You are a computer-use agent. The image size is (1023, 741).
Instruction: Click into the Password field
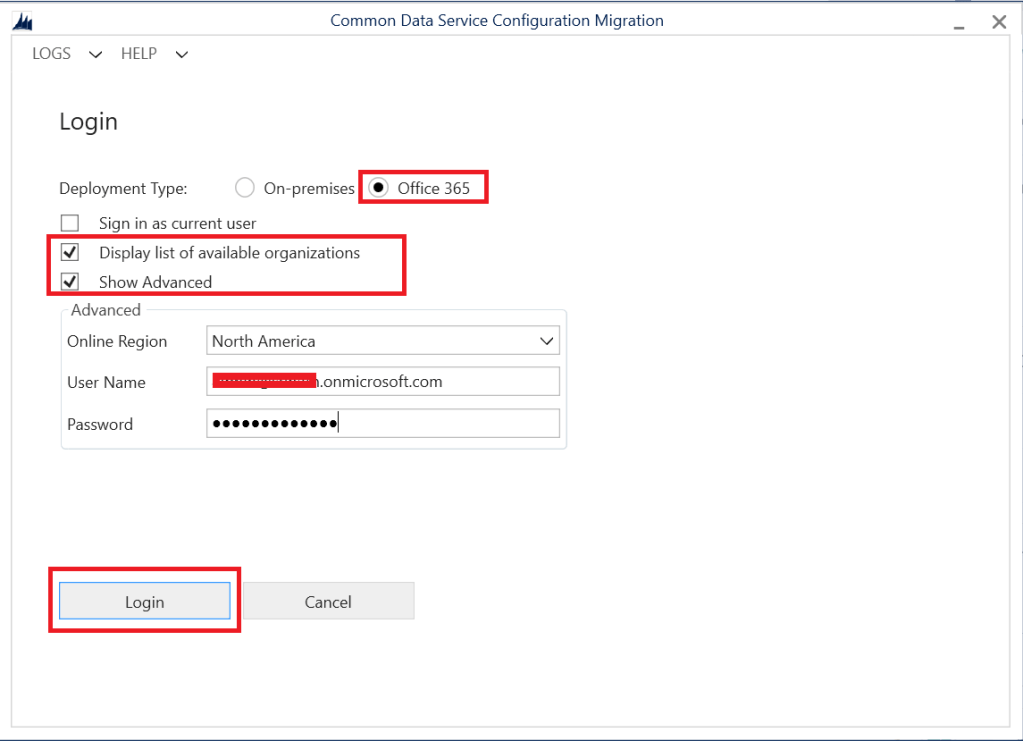(382, 424)
